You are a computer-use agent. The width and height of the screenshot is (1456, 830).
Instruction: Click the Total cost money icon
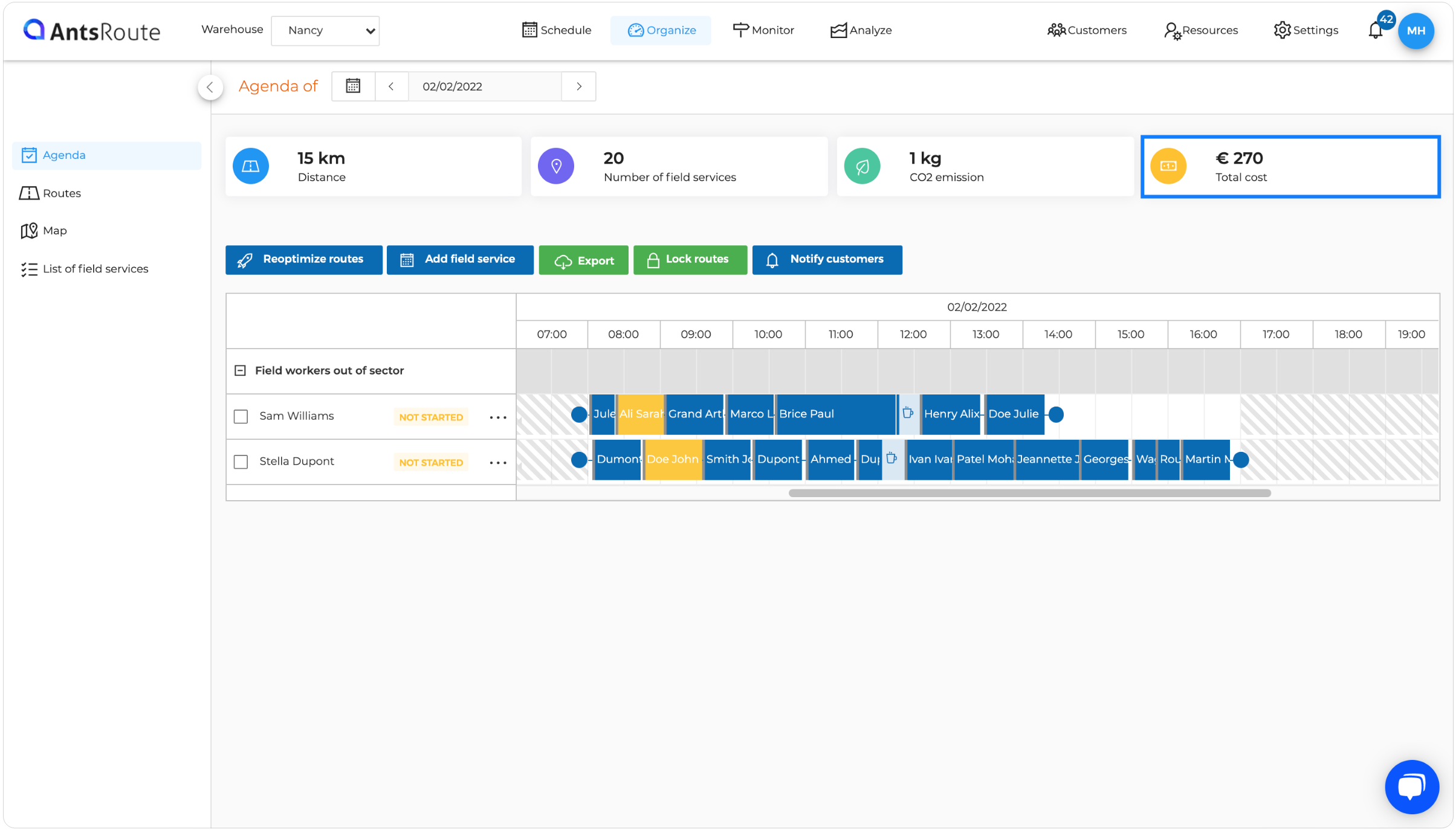point(1168,166)
